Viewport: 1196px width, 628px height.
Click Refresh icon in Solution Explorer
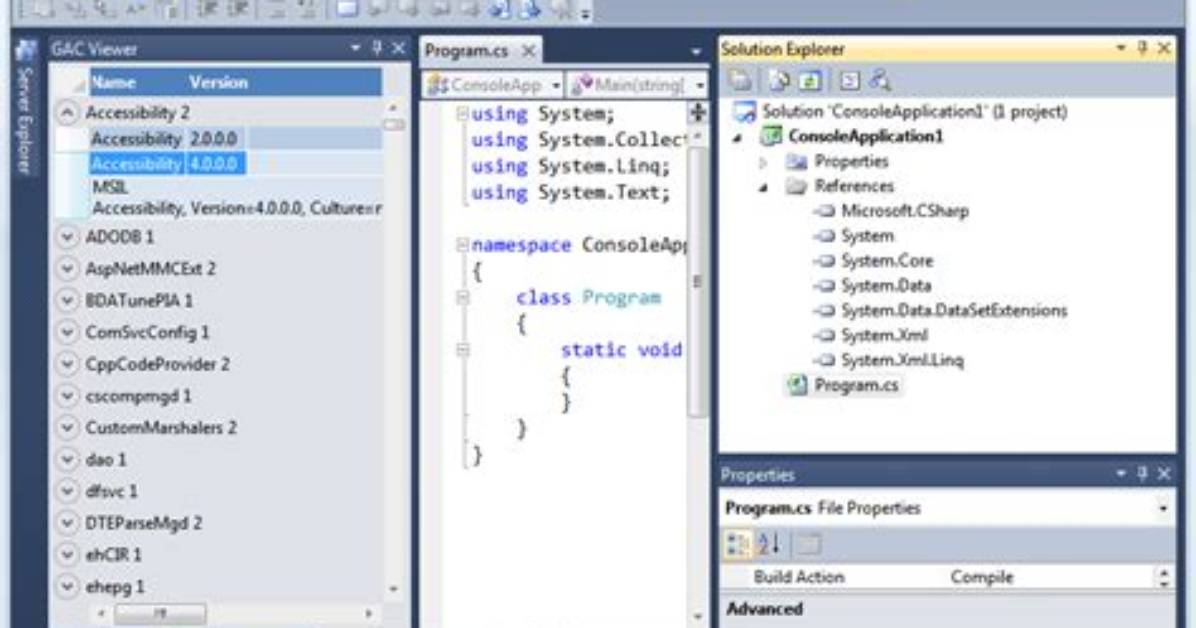tap(809, 80)
